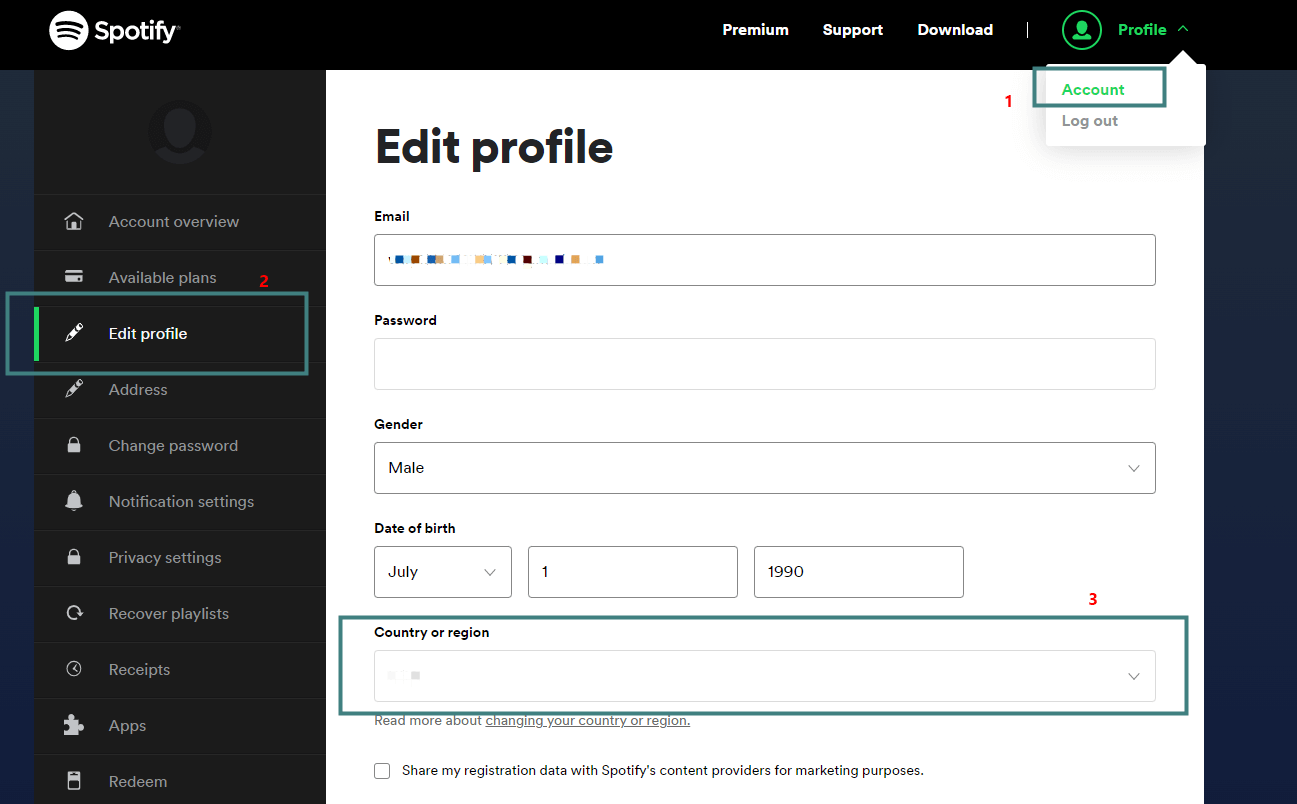The height and width of the screenshot is (804, 1297).
Task: Expand the Country or region dropdown
Action: [x=764, y=675]
